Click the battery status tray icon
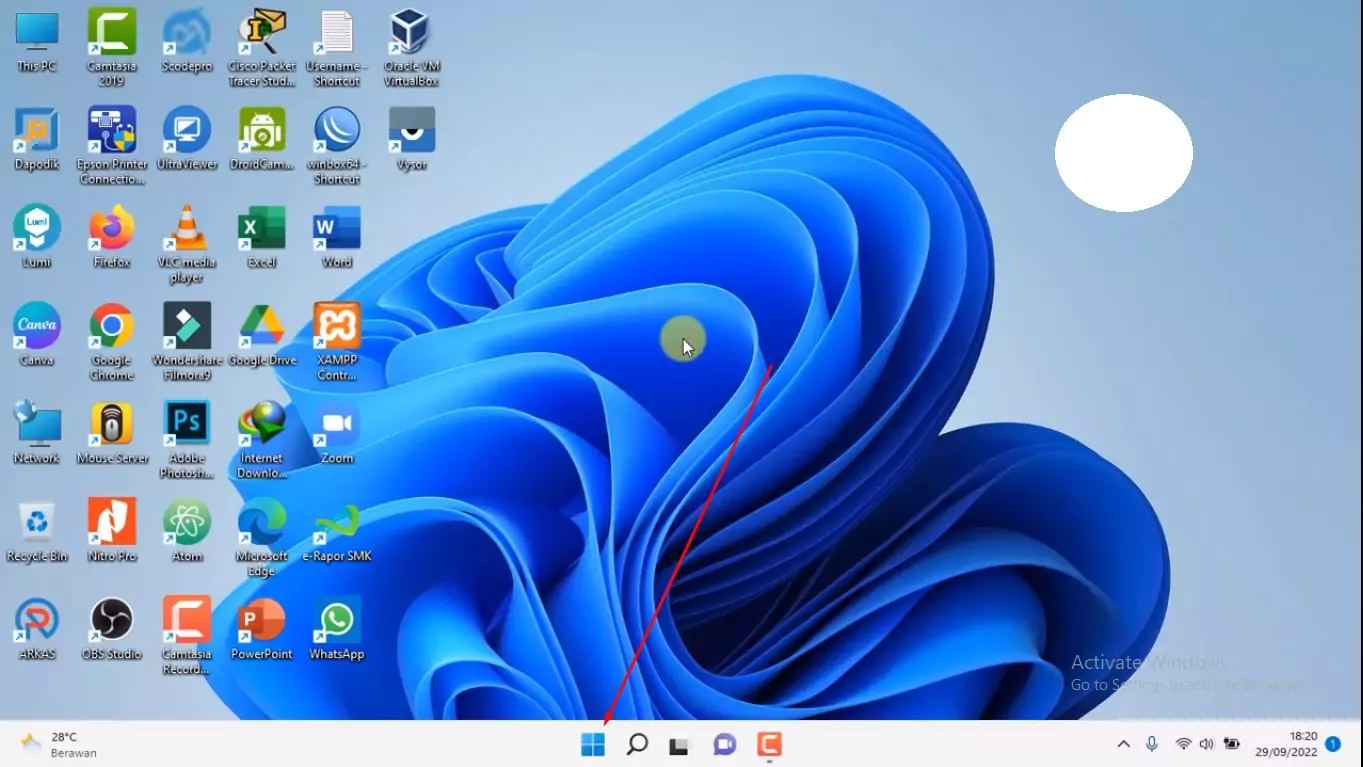This screenshot has width=1363, height=767. [x=1232, y=744]
